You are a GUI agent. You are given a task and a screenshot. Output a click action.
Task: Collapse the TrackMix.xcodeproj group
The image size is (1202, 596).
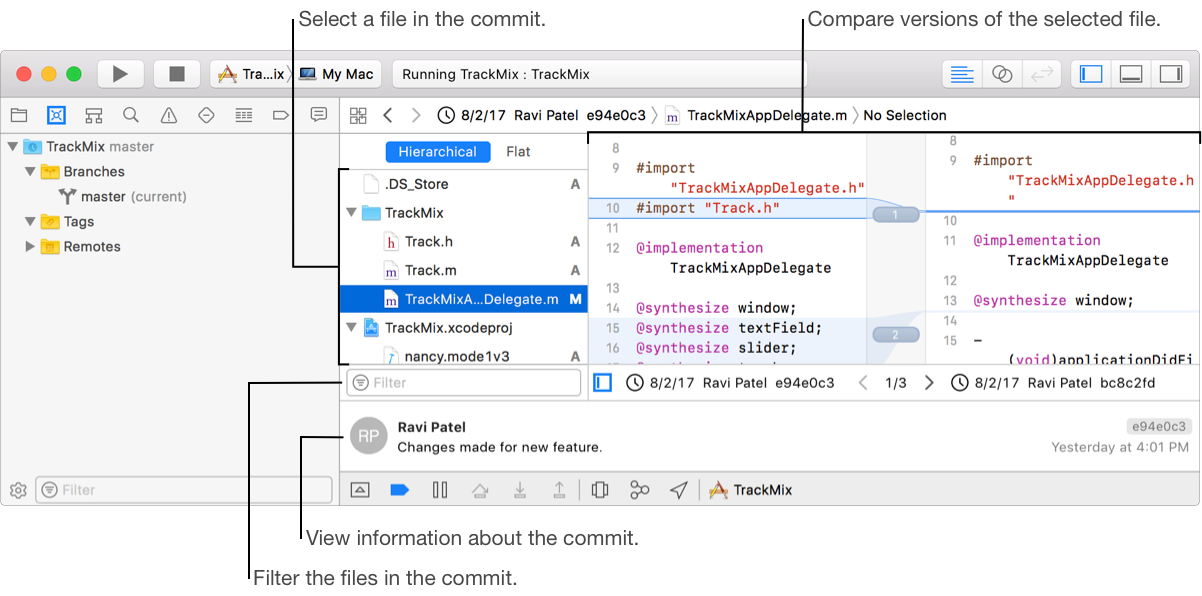[351, 327]
